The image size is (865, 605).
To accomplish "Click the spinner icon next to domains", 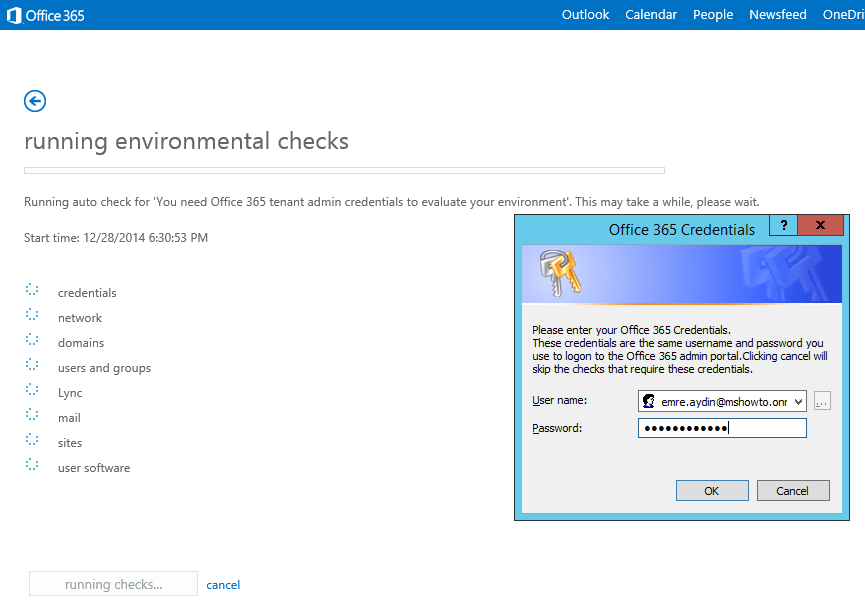I will pos(32,340).
